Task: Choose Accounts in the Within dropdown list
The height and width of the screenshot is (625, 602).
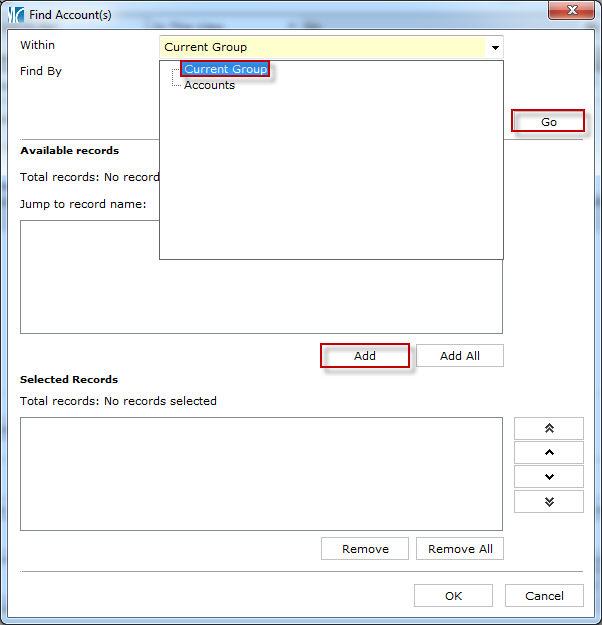Action: click(209, 85)
